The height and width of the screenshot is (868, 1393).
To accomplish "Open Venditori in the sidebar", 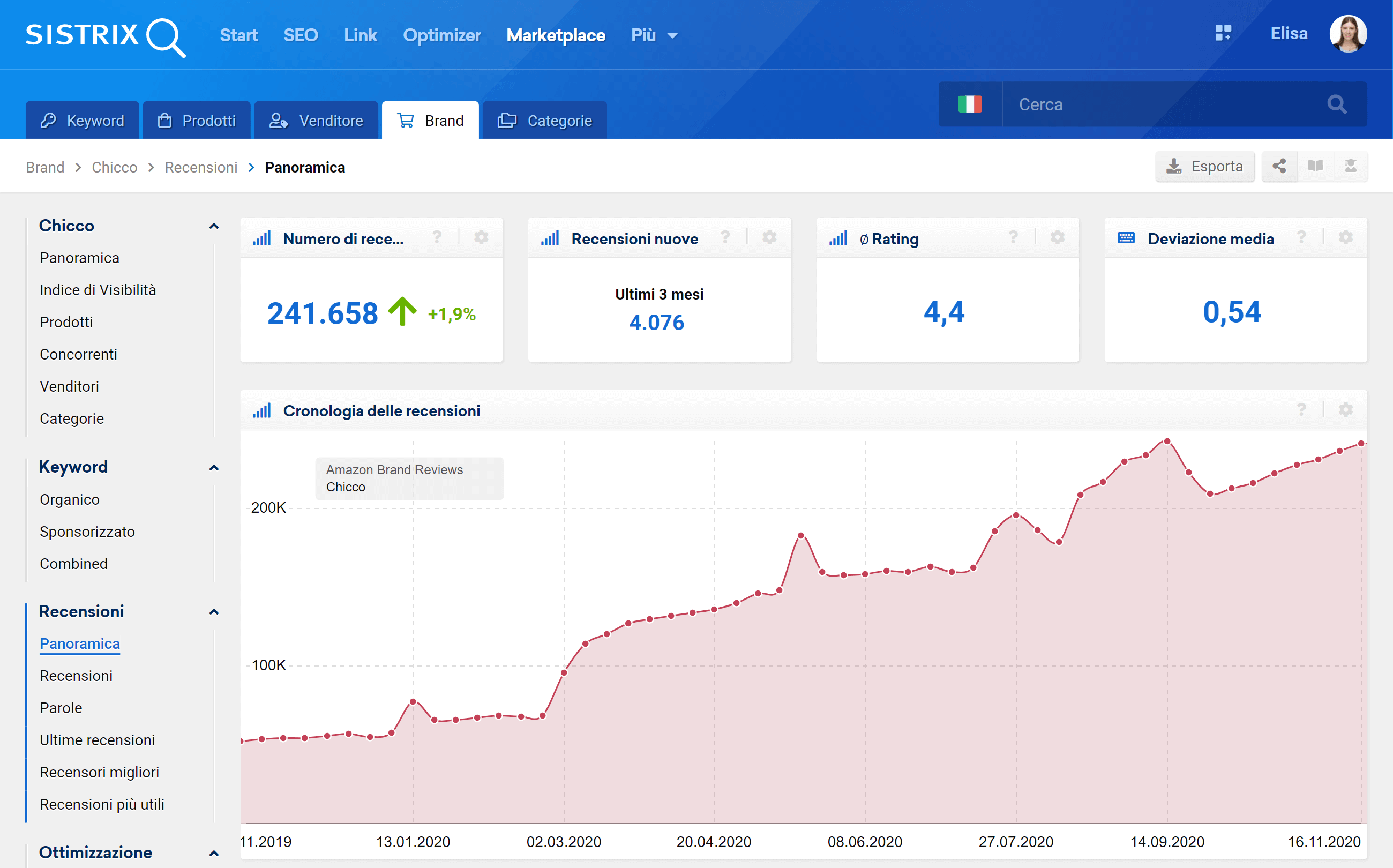I will (x=70, y=386).
